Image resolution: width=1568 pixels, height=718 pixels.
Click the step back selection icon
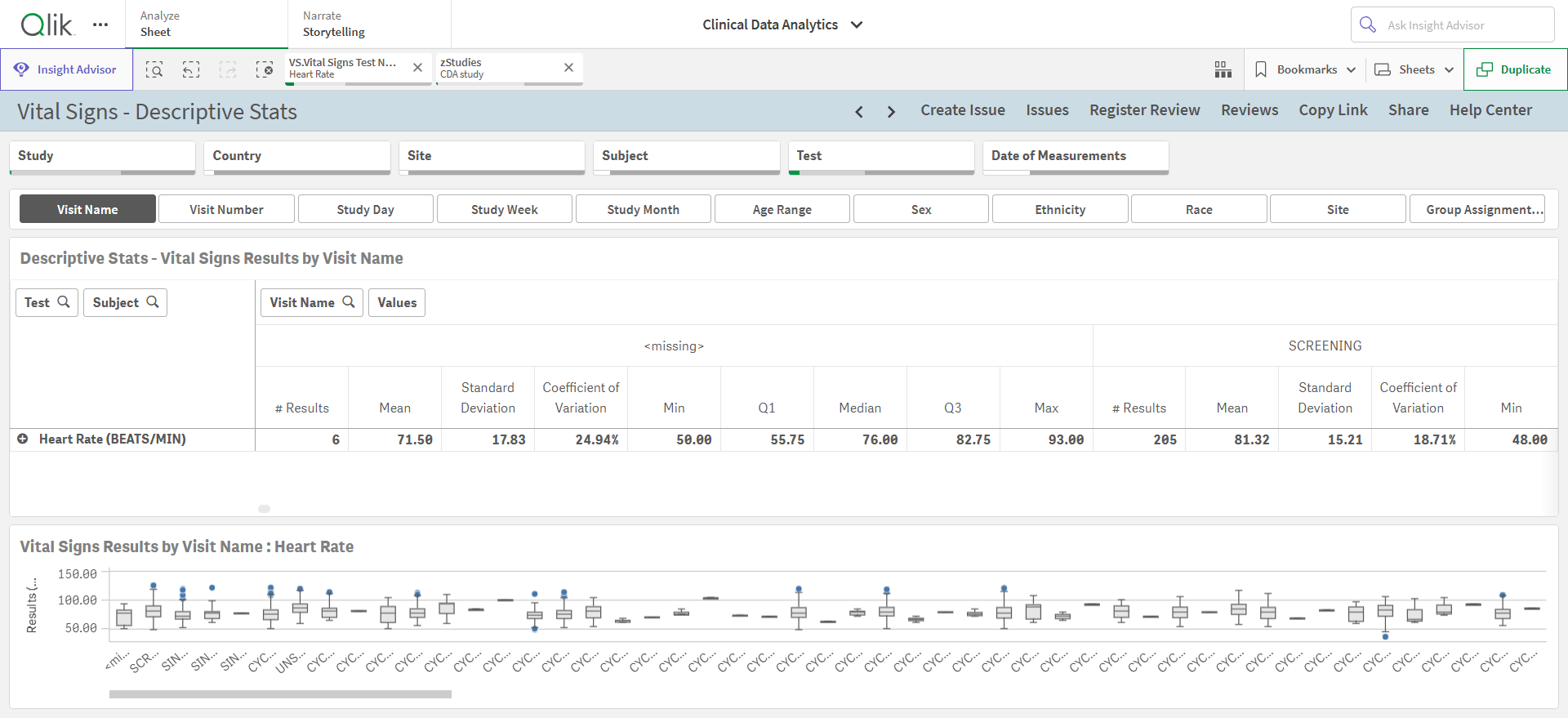point(191,69)
